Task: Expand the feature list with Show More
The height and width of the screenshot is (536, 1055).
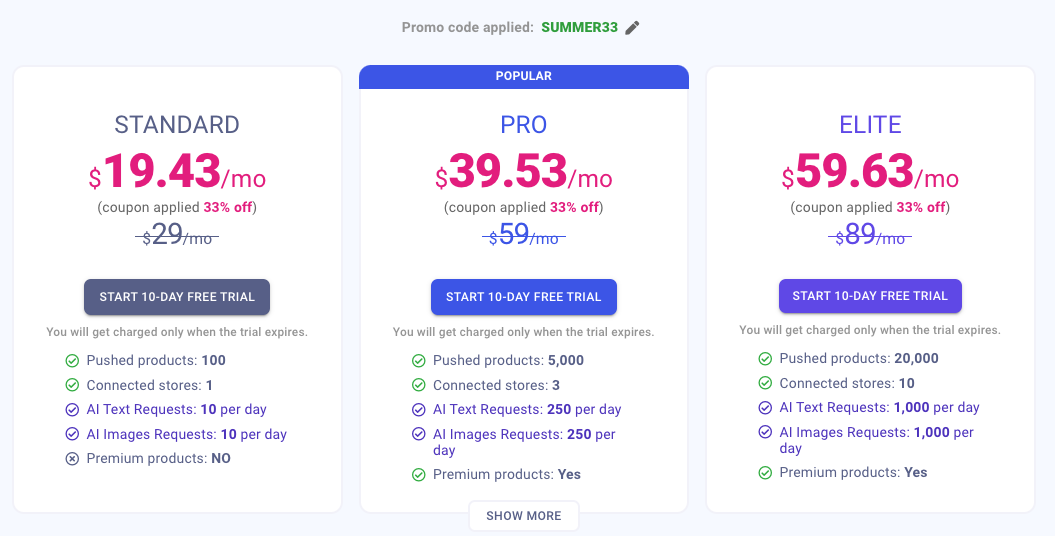Action: pos(524,516)
